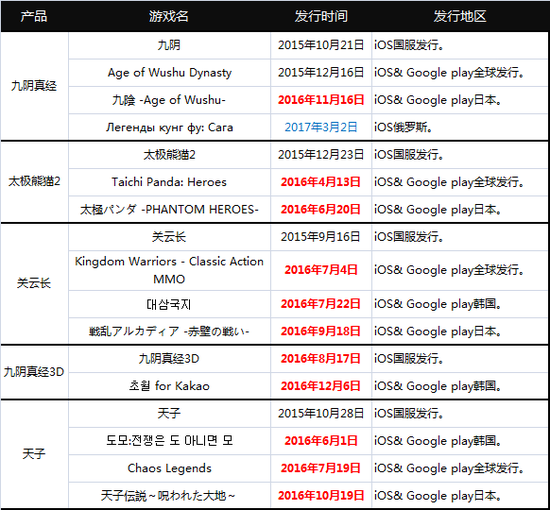The height and width of the screenshot is (510, 550).
Task: Select the 关云长 product cell
Action: tap(34, 283)
